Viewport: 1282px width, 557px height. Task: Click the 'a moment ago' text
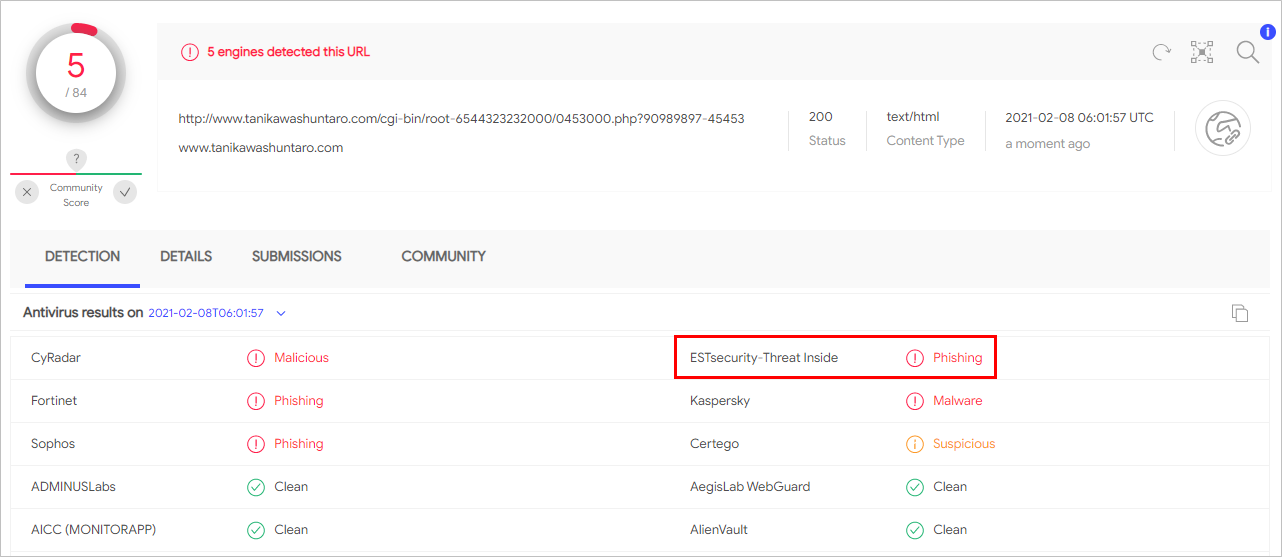point(1047,144)
